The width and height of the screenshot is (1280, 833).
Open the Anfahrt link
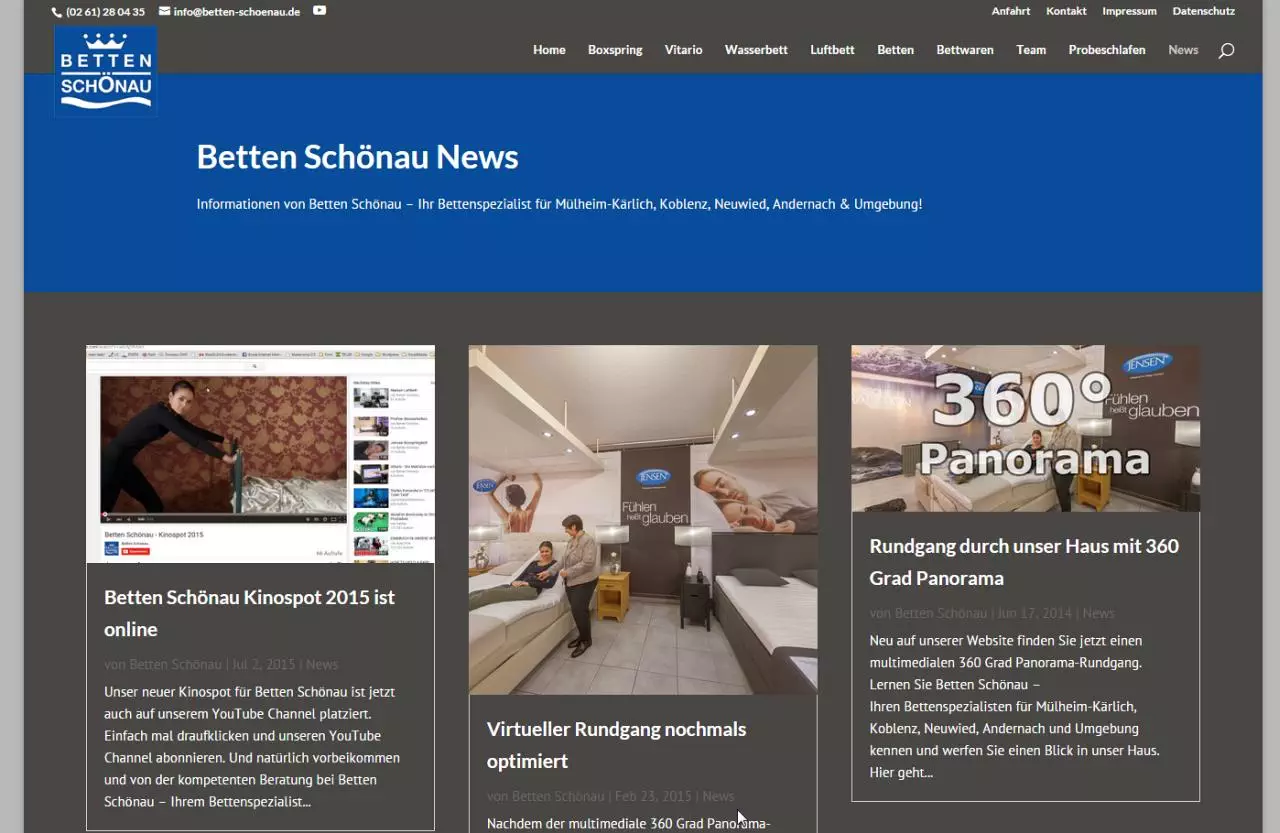tap(1011, 11)
